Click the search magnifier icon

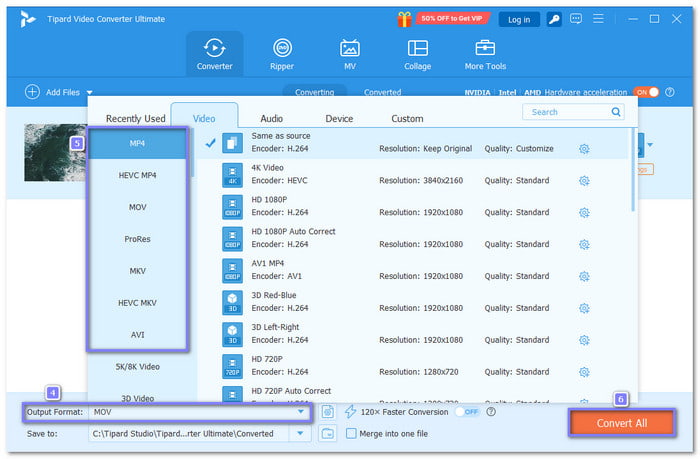click(x=616, y=112)
